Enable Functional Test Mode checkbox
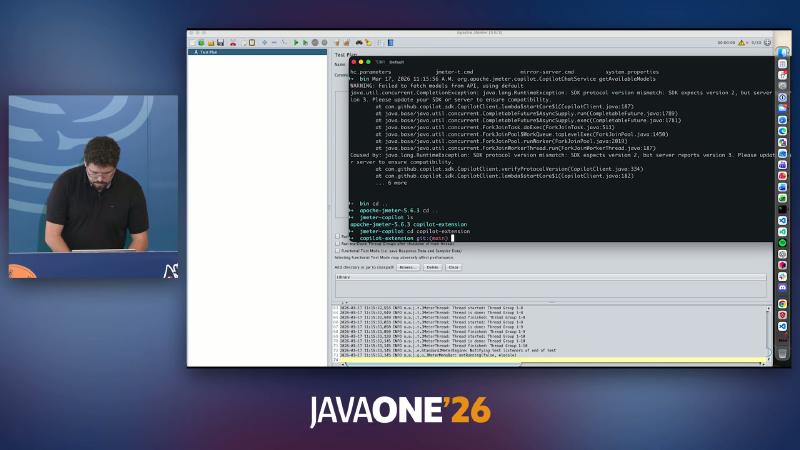The width and height of the screenshot is (800, 450). 337,251
